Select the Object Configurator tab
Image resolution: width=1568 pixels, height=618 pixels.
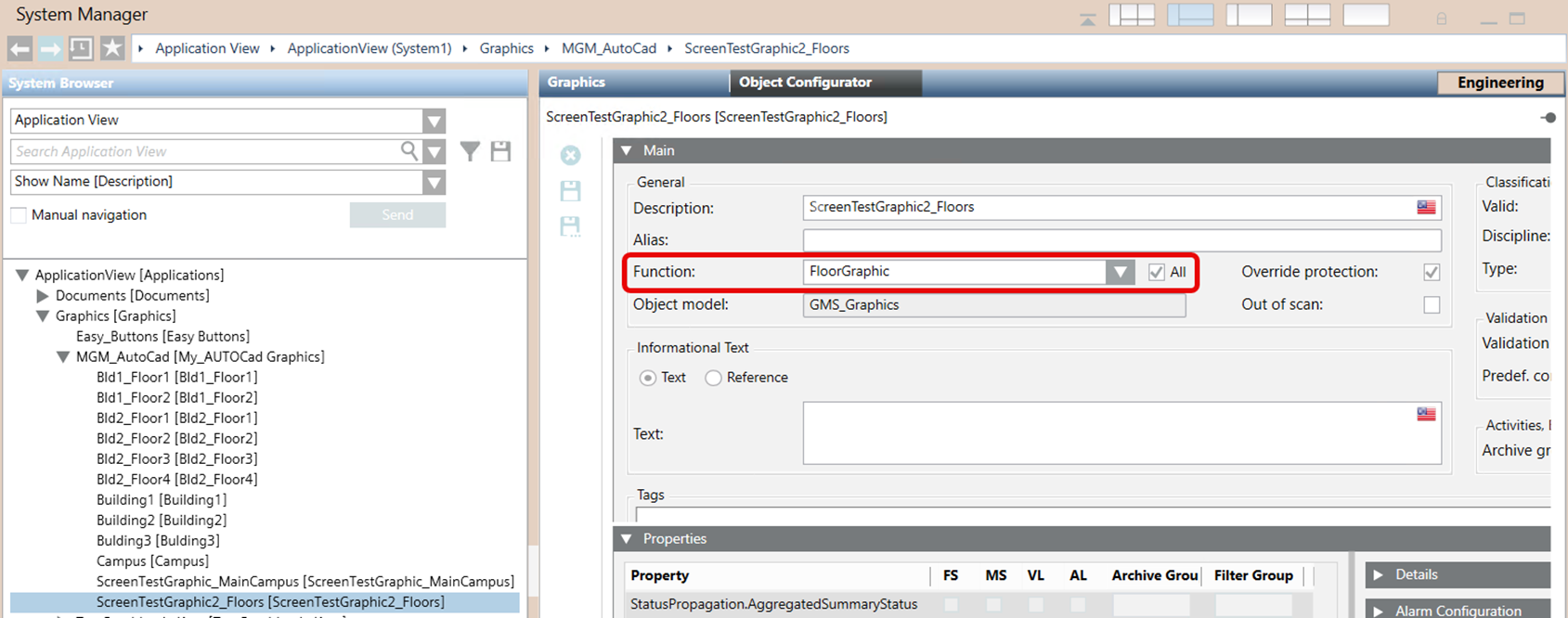[805, 83]
